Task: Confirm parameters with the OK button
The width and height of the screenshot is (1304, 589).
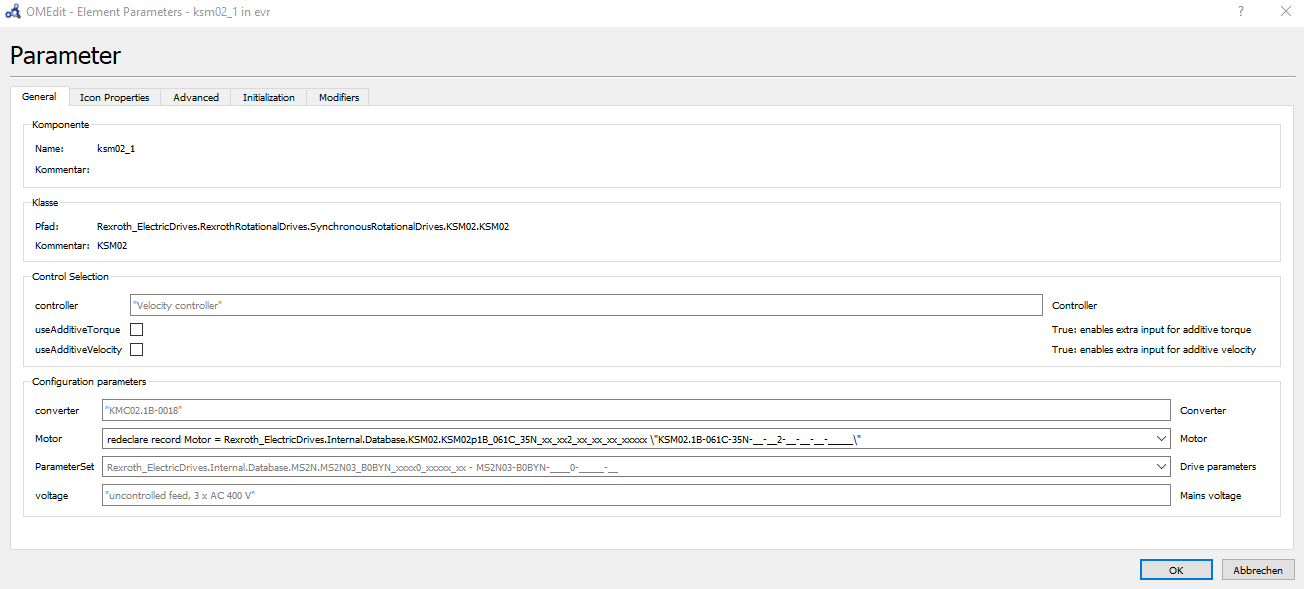Action: (1176, 569)
